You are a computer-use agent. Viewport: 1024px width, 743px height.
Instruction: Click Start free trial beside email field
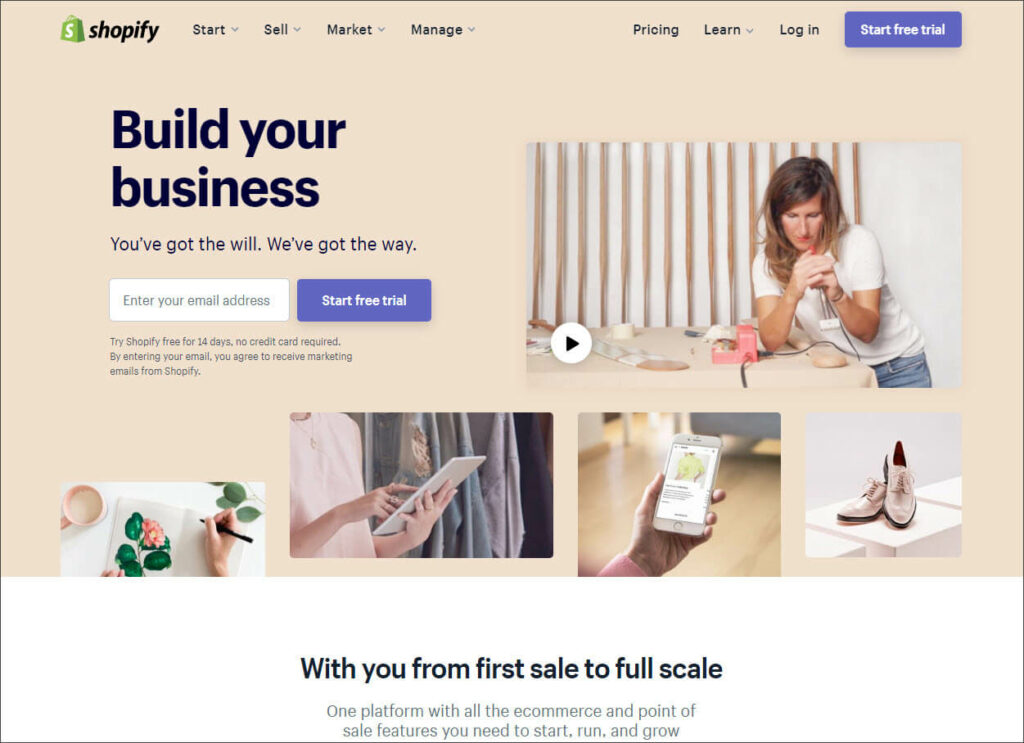click(364, 300)
